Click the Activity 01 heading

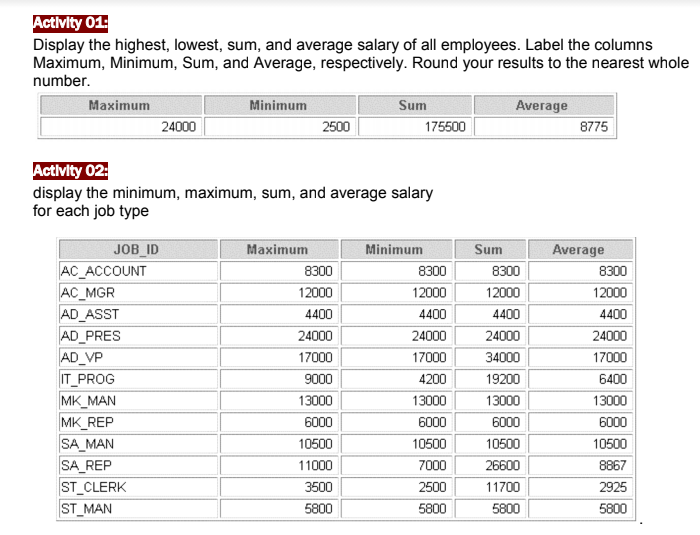pyautogui.click(x=70, y=23)
